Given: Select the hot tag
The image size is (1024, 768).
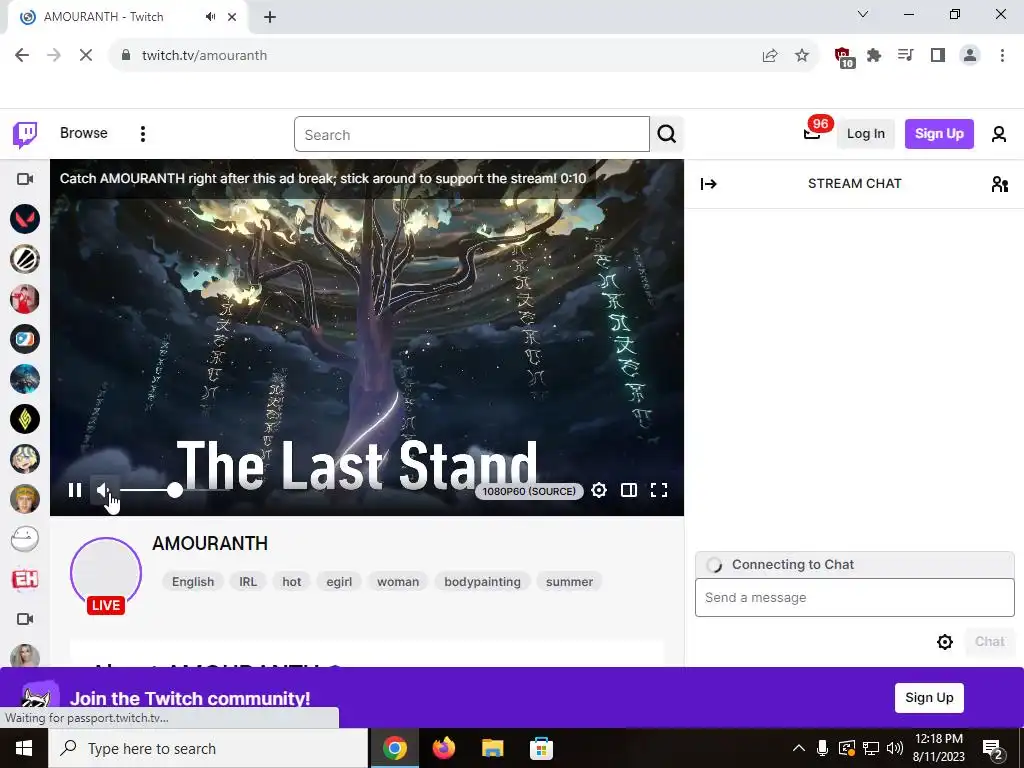Looking at the screenshot, I should click(292, 582).
